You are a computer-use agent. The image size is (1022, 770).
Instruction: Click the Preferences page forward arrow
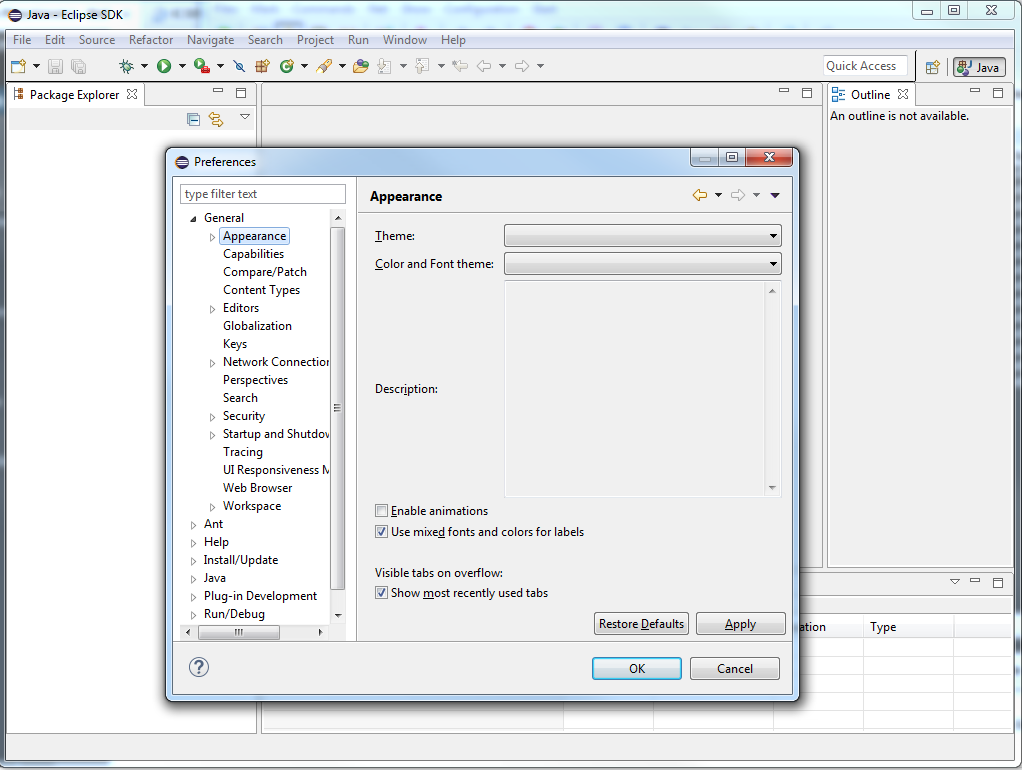point(738,195)
